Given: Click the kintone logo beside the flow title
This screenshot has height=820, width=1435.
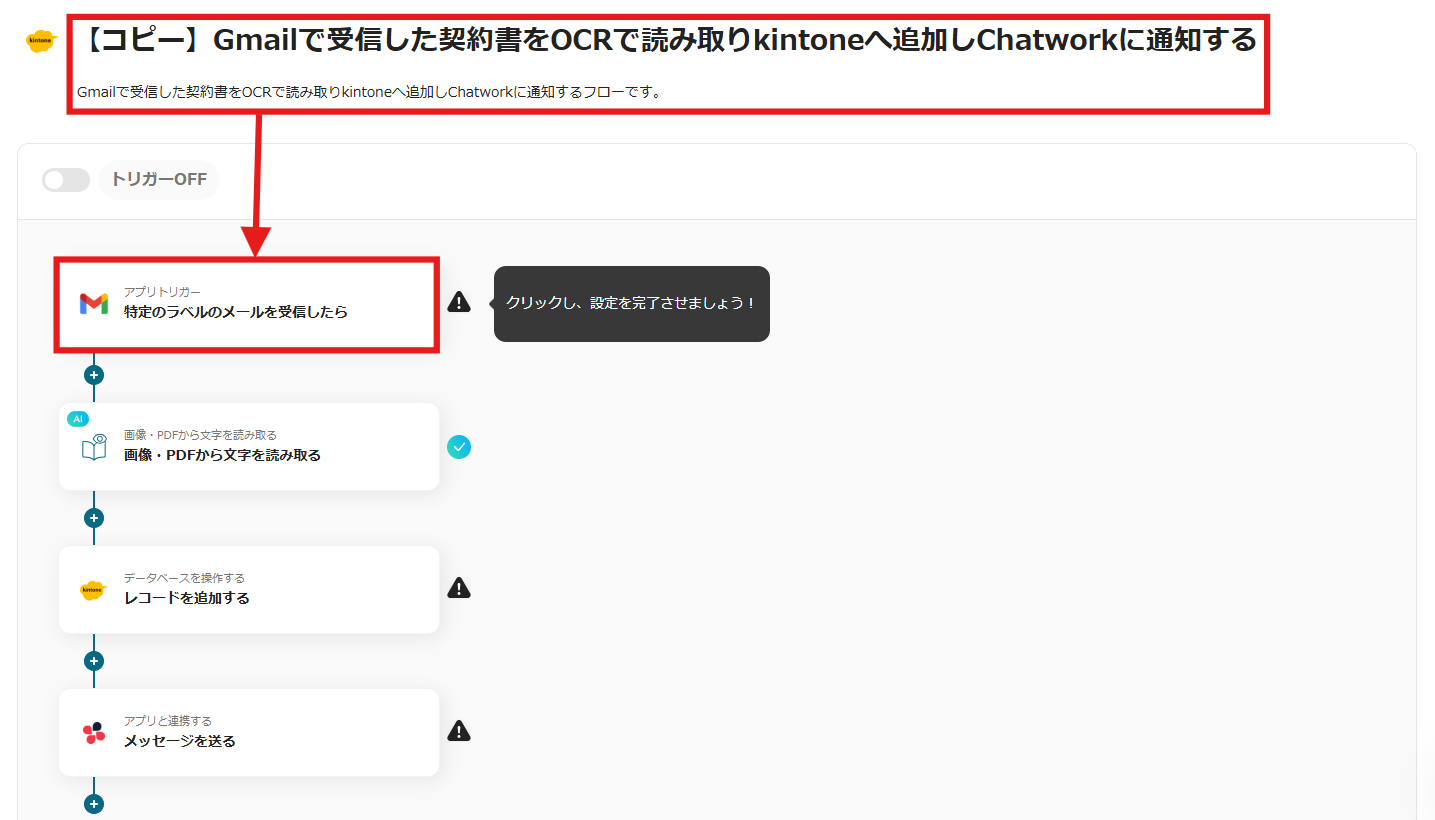Looking at the screenshot, I should (41, 41).
